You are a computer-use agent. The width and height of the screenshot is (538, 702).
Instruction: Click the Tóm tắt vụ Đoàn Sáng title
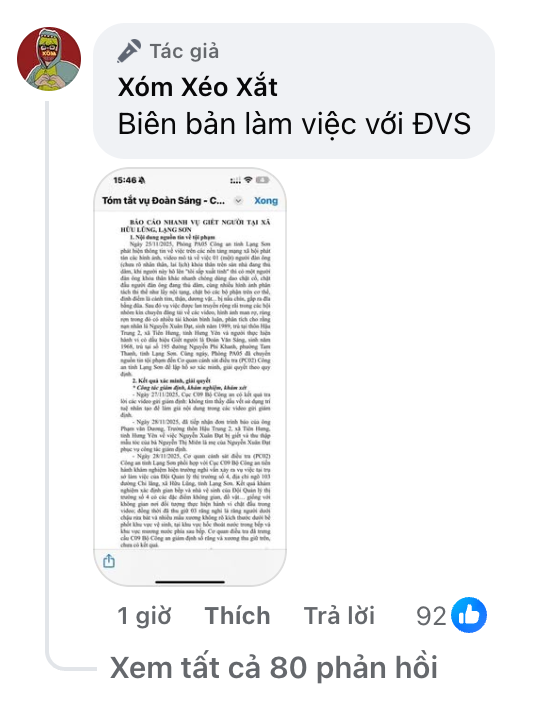pos(163,201)
